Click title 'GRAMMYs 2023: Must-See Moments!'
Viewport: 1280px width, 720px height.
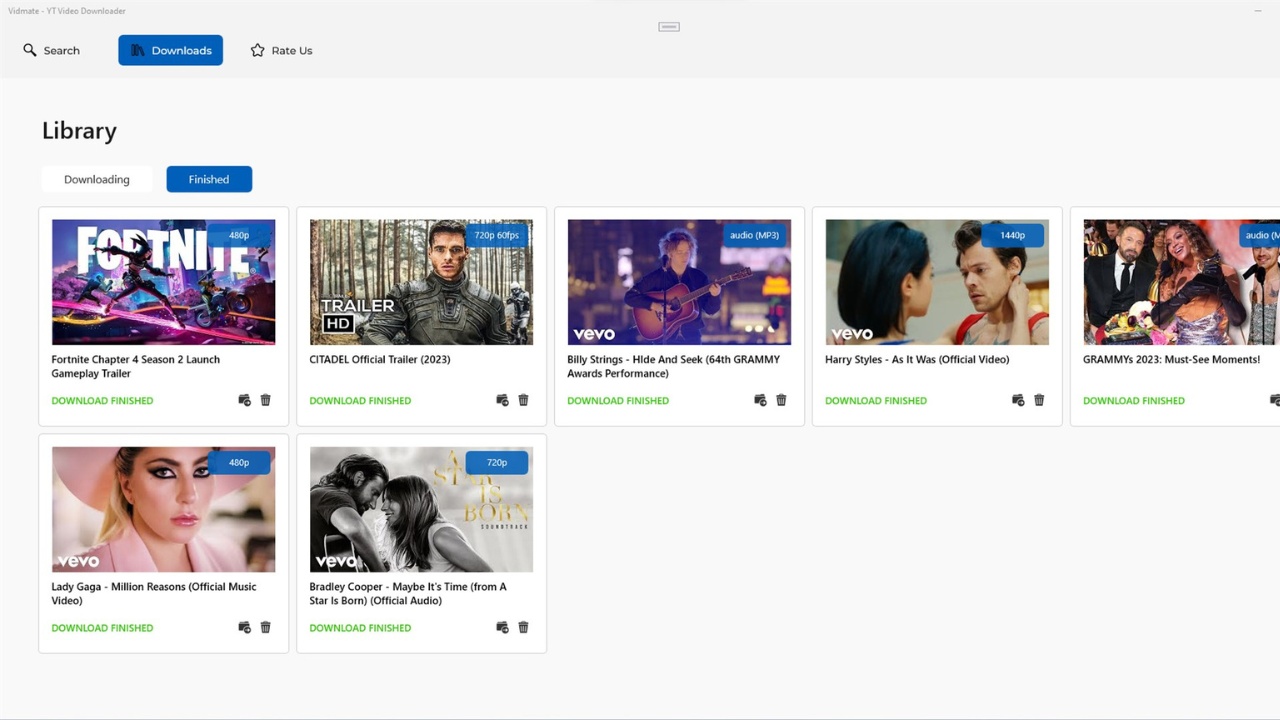(x=1172, y=359)
